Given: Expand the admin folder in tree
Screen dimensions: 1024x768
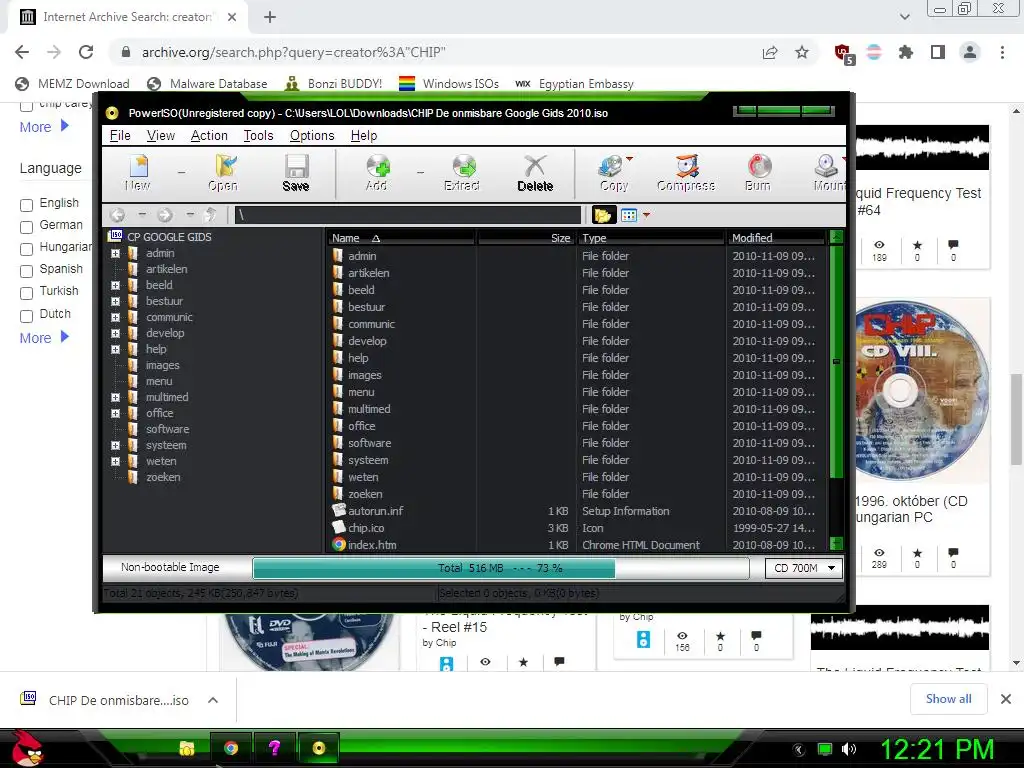Looking at the screenshot, I should [116, 253].
